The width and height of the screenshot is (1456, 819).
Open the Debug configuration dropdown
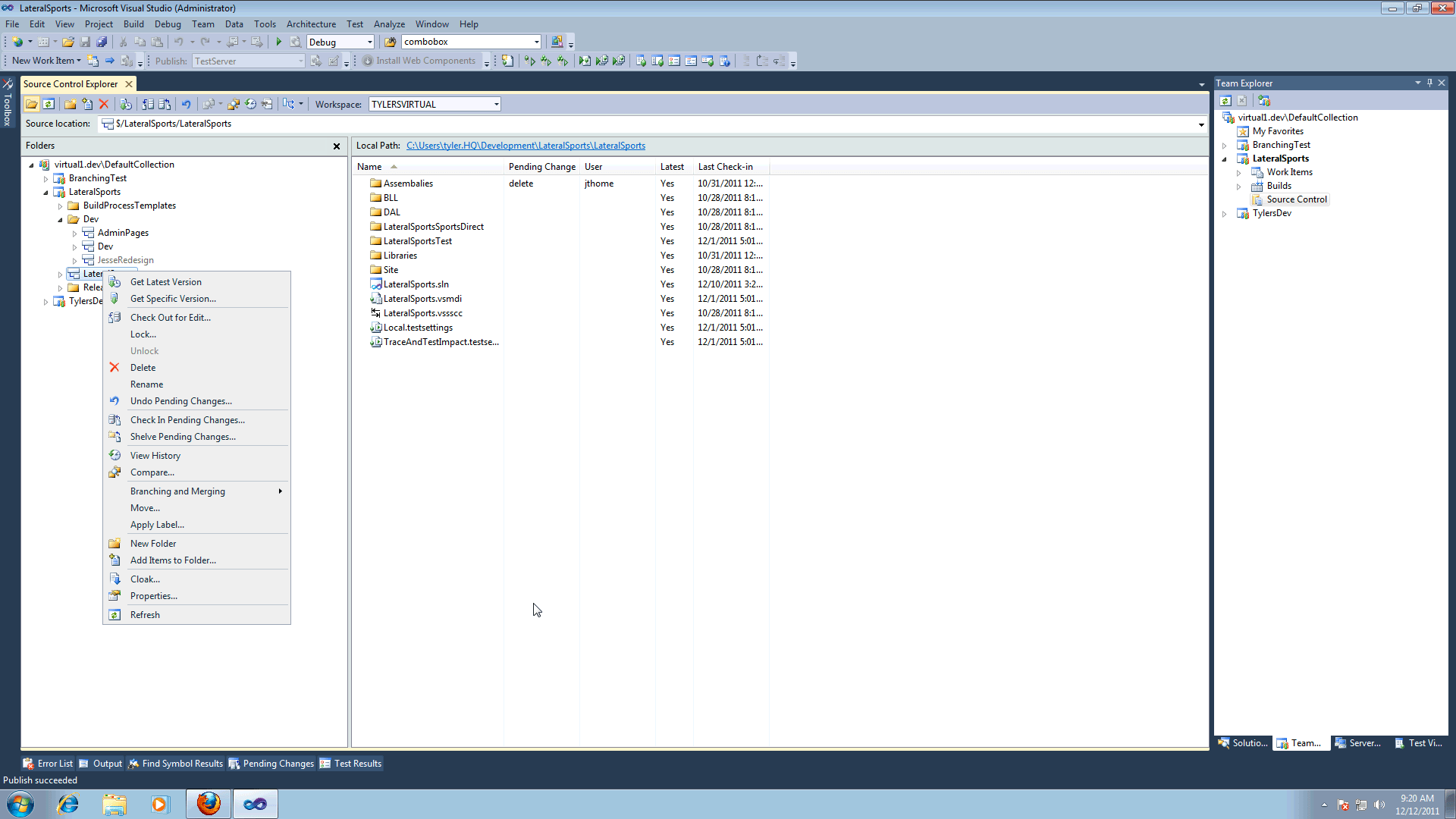(x=369, y=42)
